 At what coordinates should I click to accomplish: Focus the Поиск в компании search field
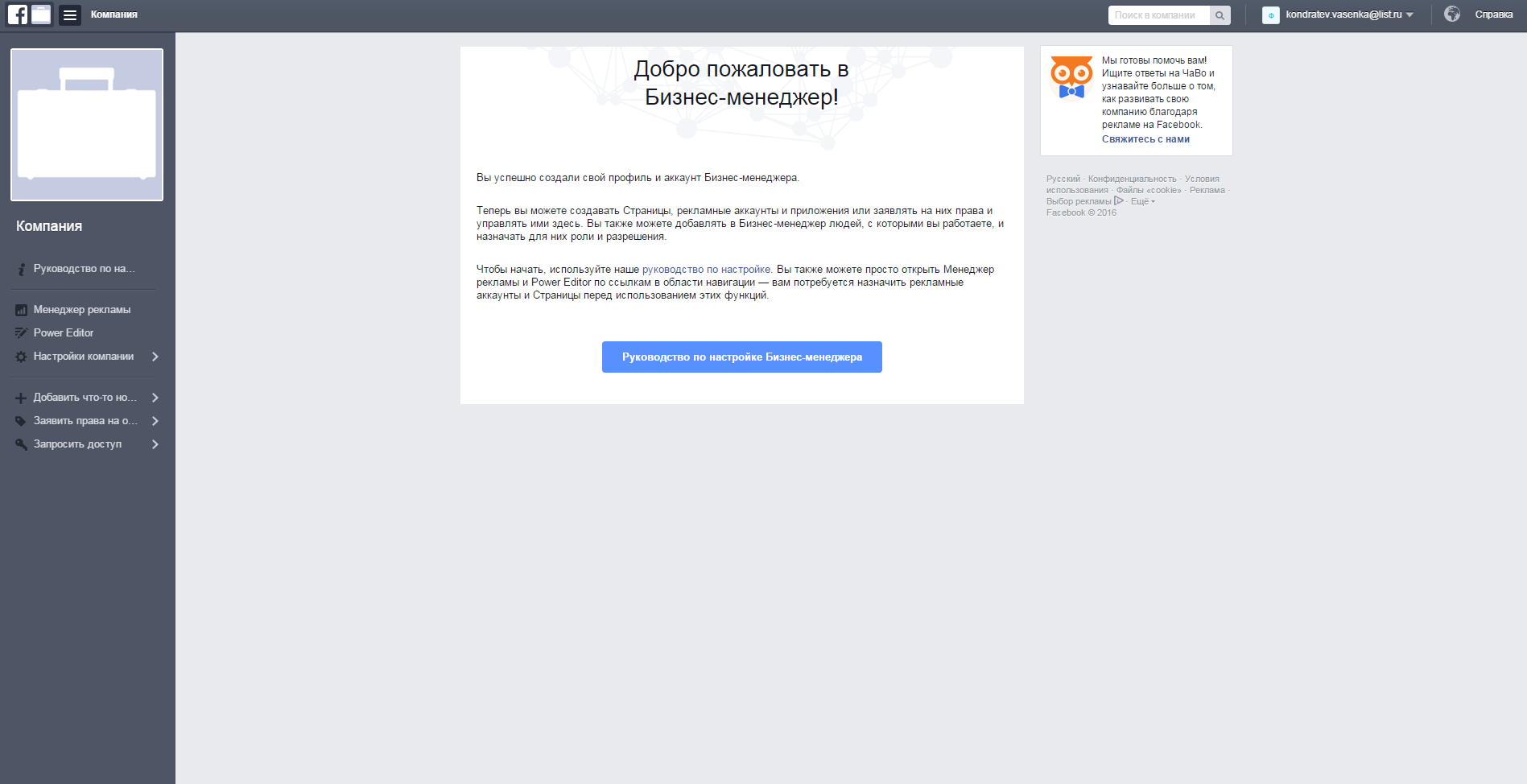[x=1159, y=15]
